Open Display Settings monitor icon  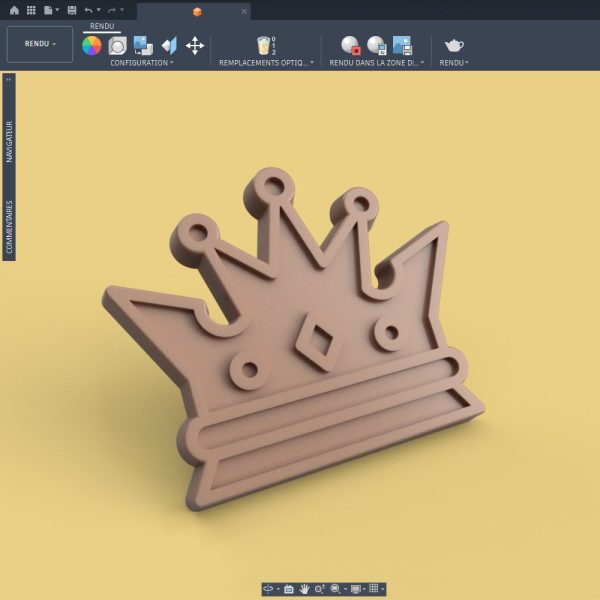pyautogui.click(x=355, y=589)
